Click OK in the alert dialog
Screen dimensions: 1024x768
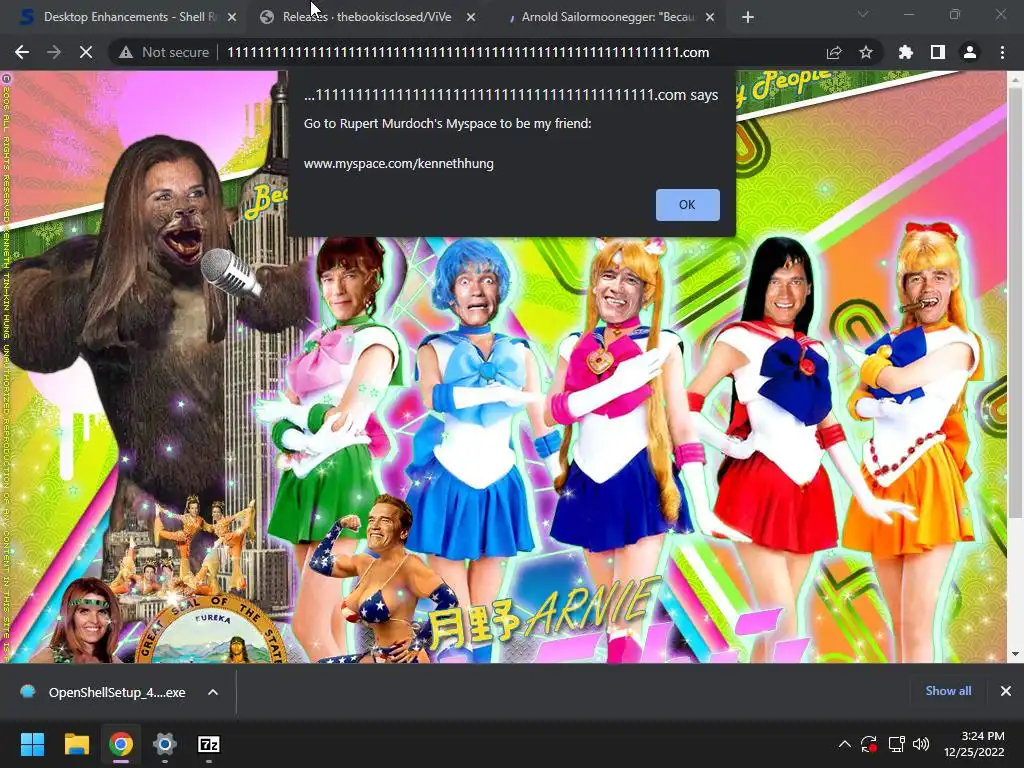pos(688,205)
